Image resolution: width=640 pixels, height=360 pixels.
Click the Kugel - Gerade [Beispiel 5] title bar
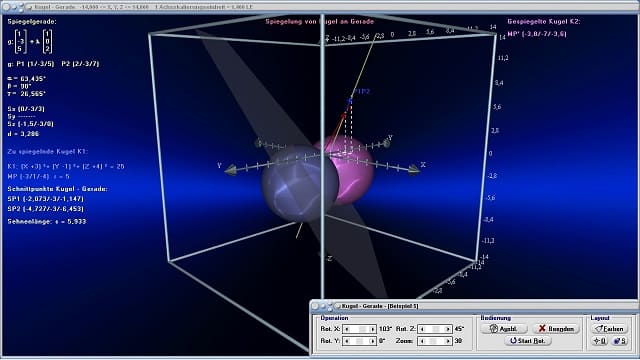point(473,306)
